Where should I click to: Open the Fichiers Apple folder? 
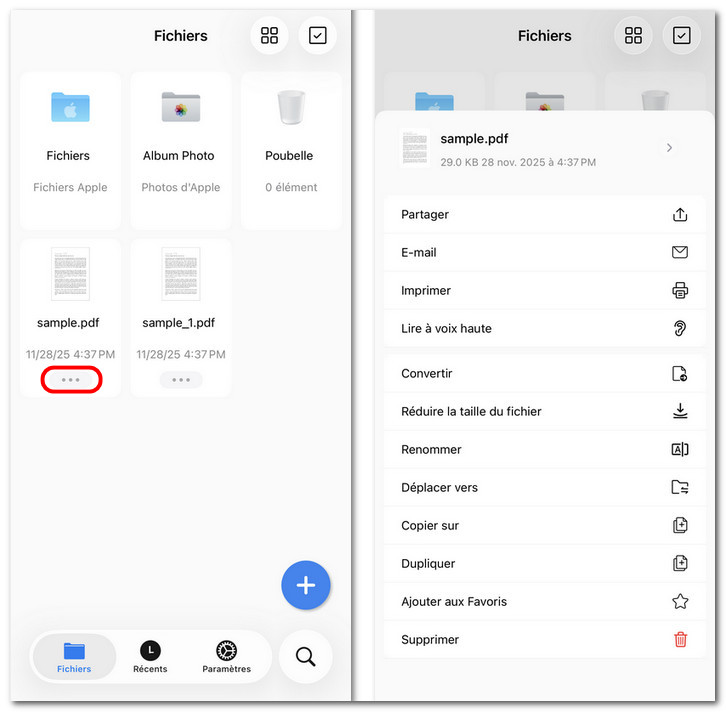coord(70,150)
